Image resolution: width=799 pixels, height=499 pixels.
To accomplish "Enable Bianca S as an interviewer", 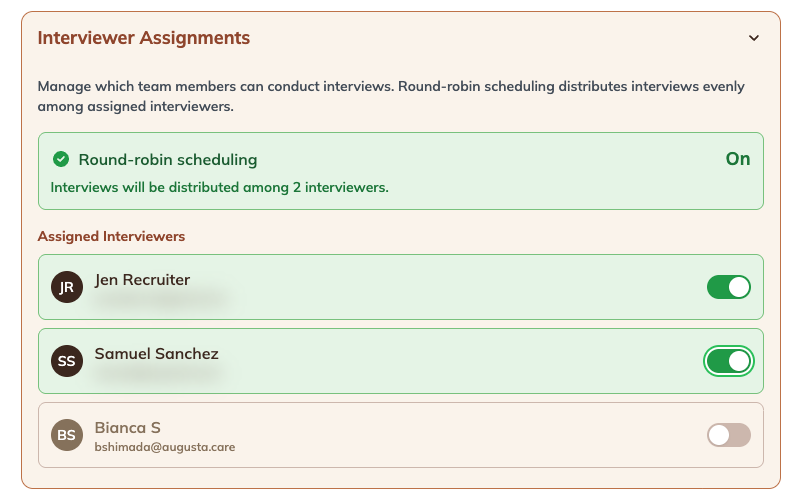I will coord(729,435).
